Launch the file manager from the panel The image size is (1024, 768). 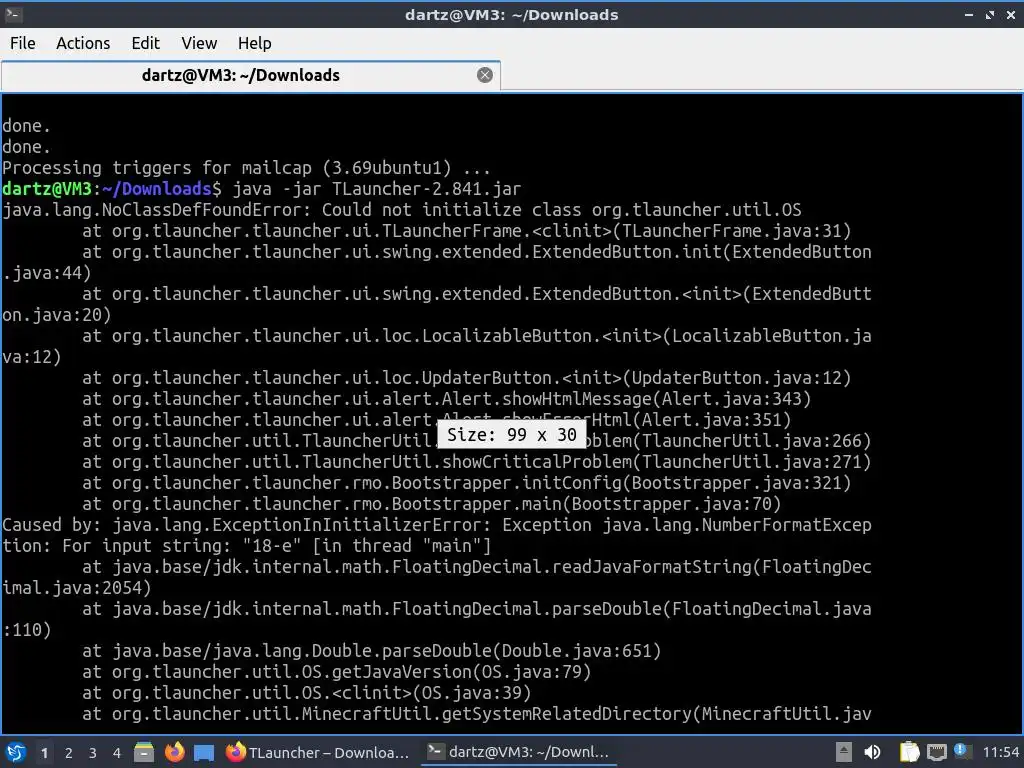[x=144, y=752]
